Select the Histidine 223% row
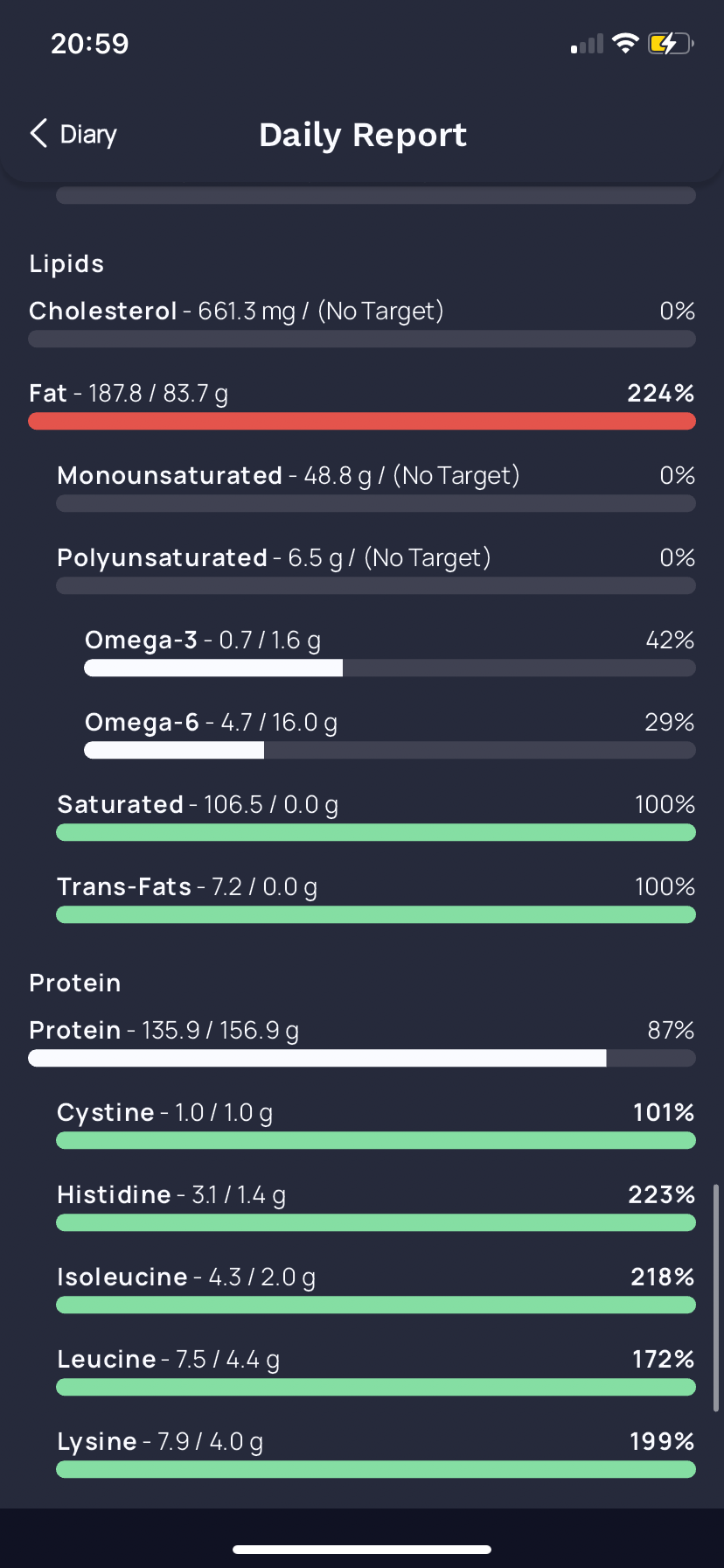724x1568 pixels. pos(376,1206)
